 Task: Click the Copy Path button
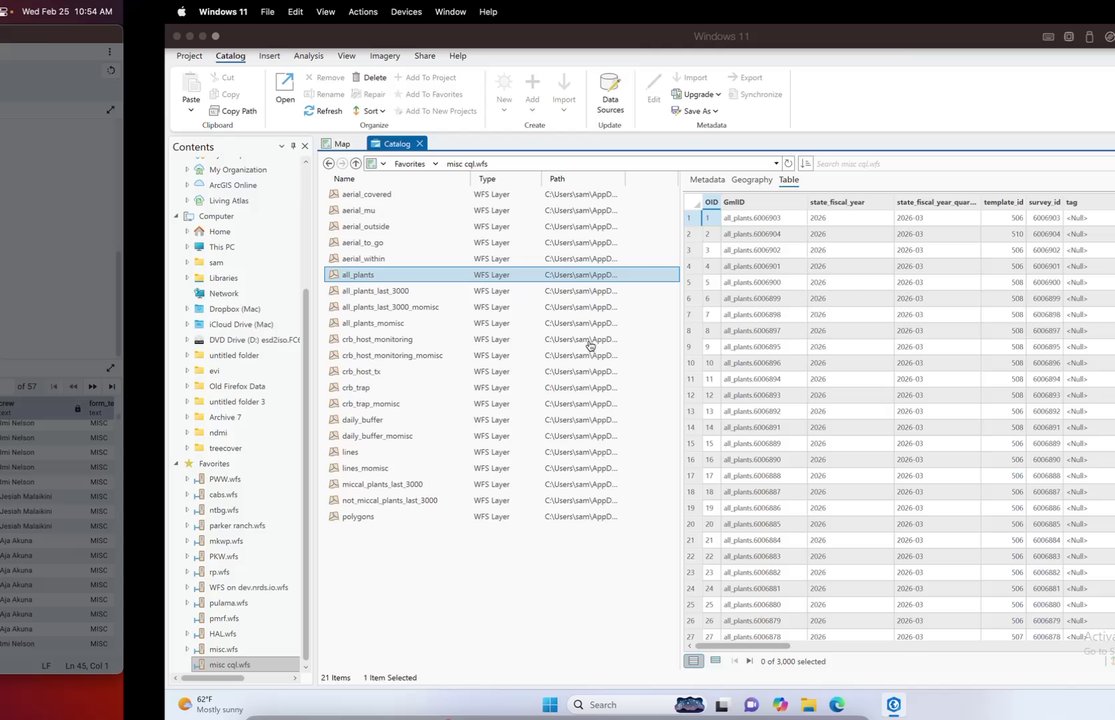[x=233, y=111]
